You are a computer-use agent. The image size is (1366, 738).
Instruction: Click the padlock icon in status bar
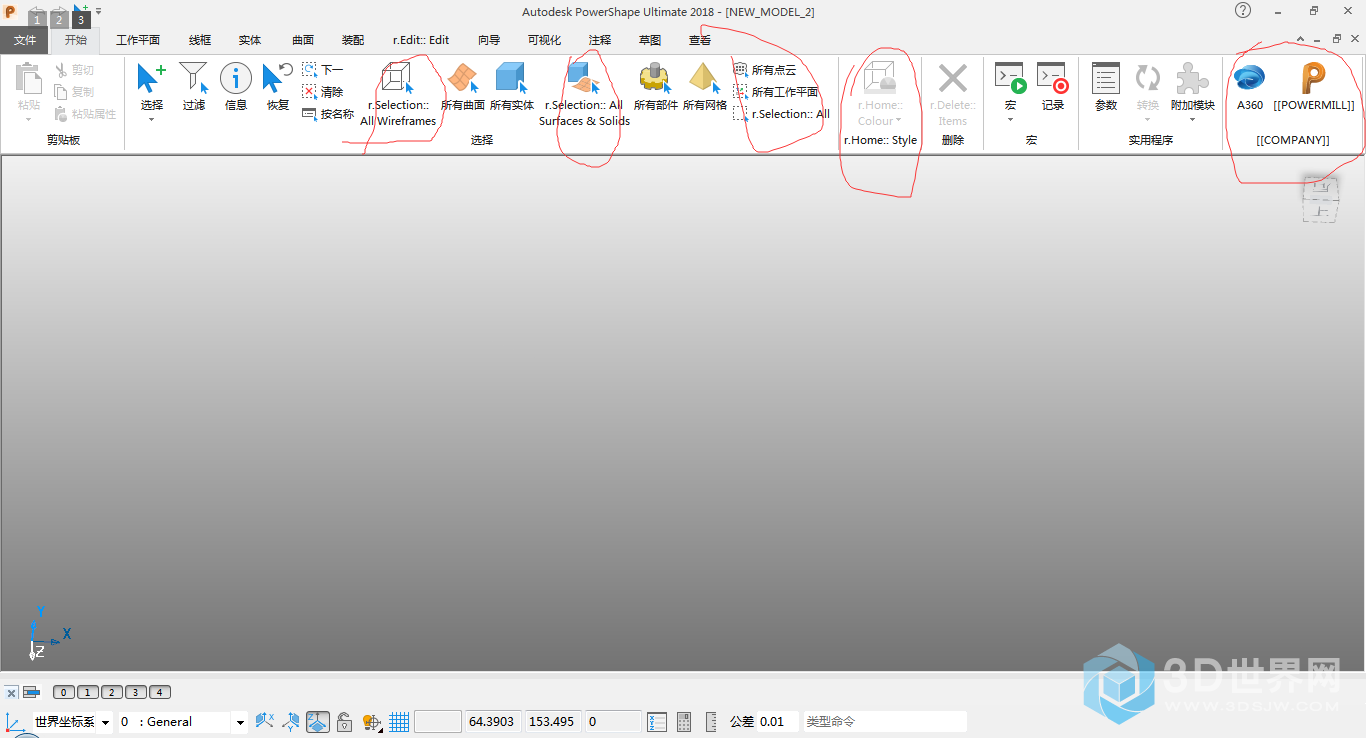tap(344, 722)
